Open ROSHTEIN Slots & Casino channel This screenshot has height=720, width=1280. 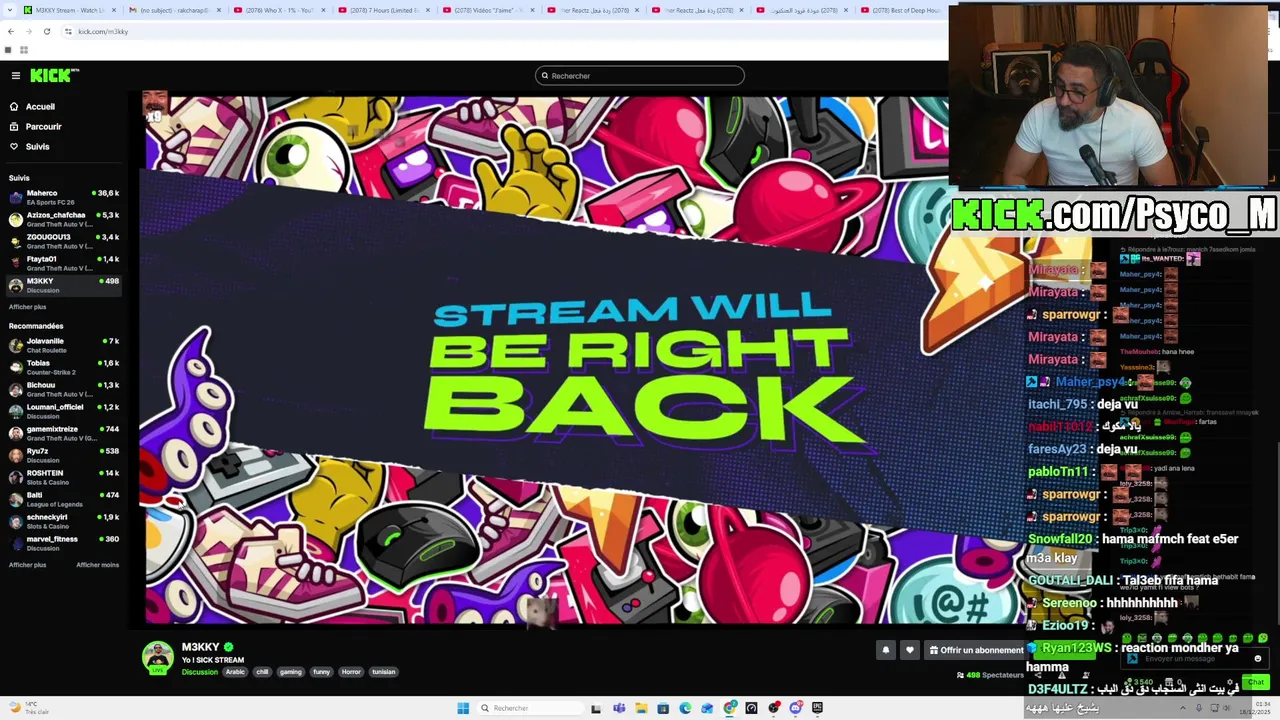(64, 477)
